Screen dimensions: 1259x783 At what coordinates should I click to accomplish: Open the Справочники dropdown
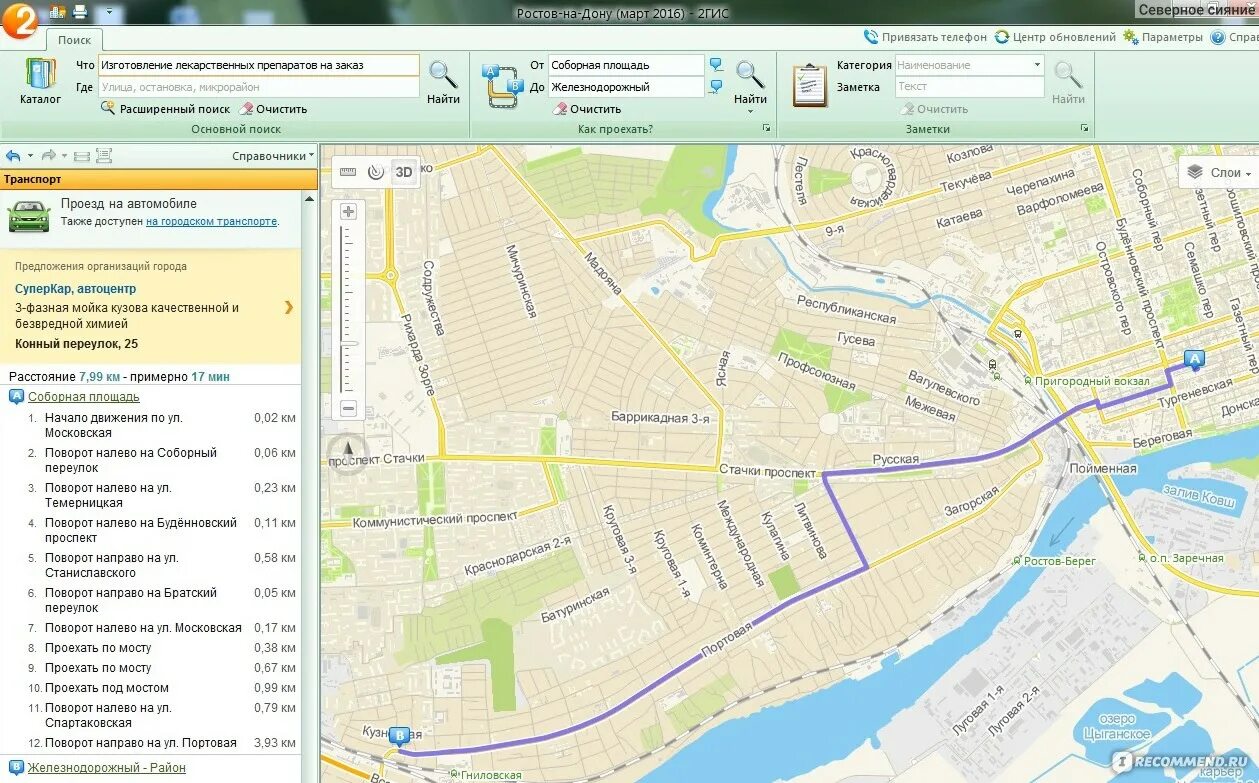point(273,156)
